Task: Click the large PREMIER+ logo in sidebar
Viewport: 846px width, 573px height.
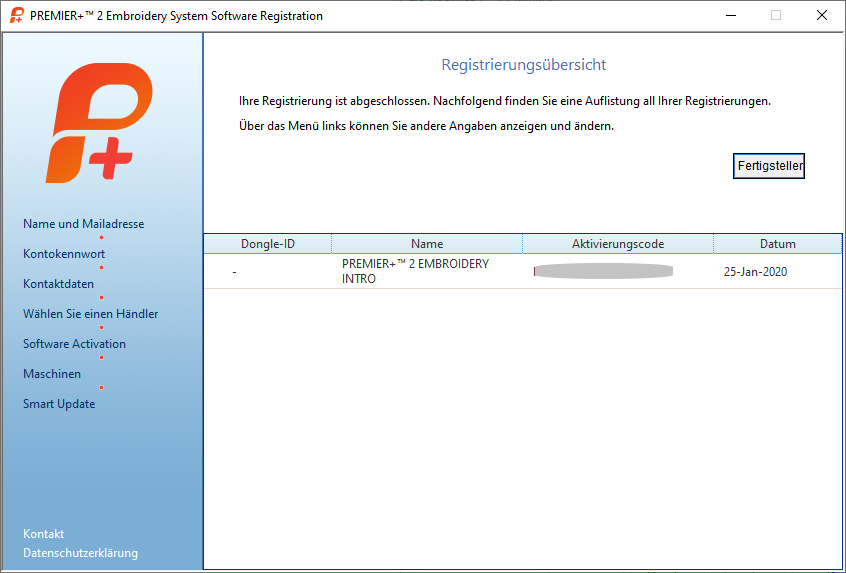Action: 100,123
